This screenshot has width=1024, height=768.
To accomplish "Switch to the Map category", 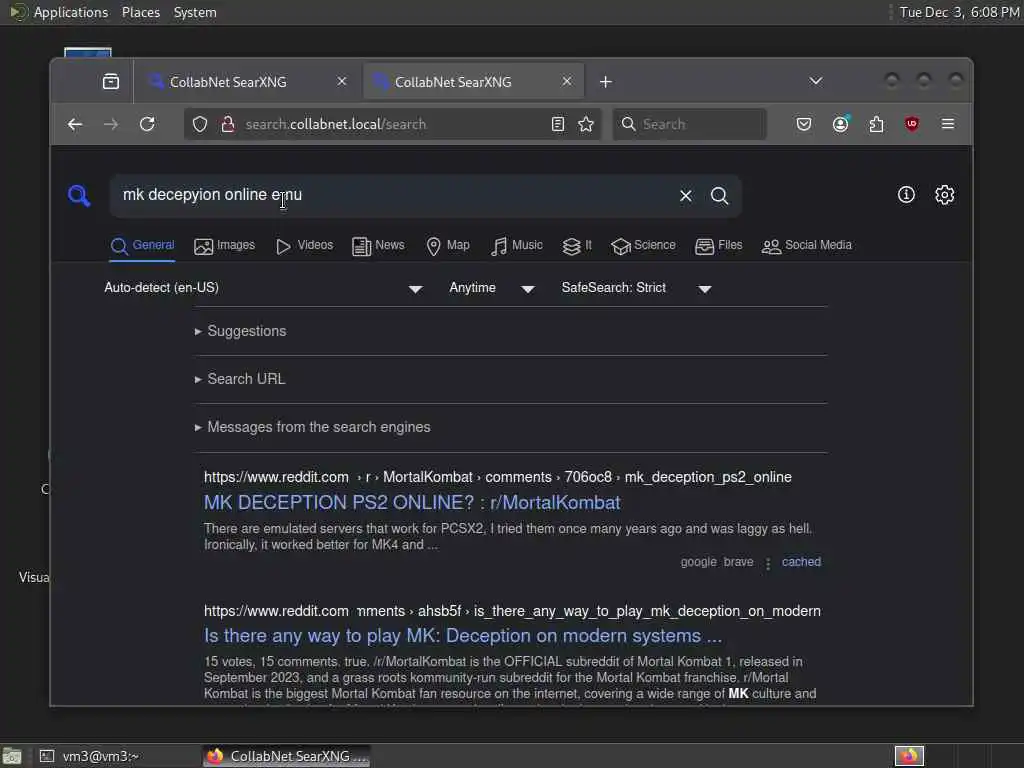I will (448, 246).
